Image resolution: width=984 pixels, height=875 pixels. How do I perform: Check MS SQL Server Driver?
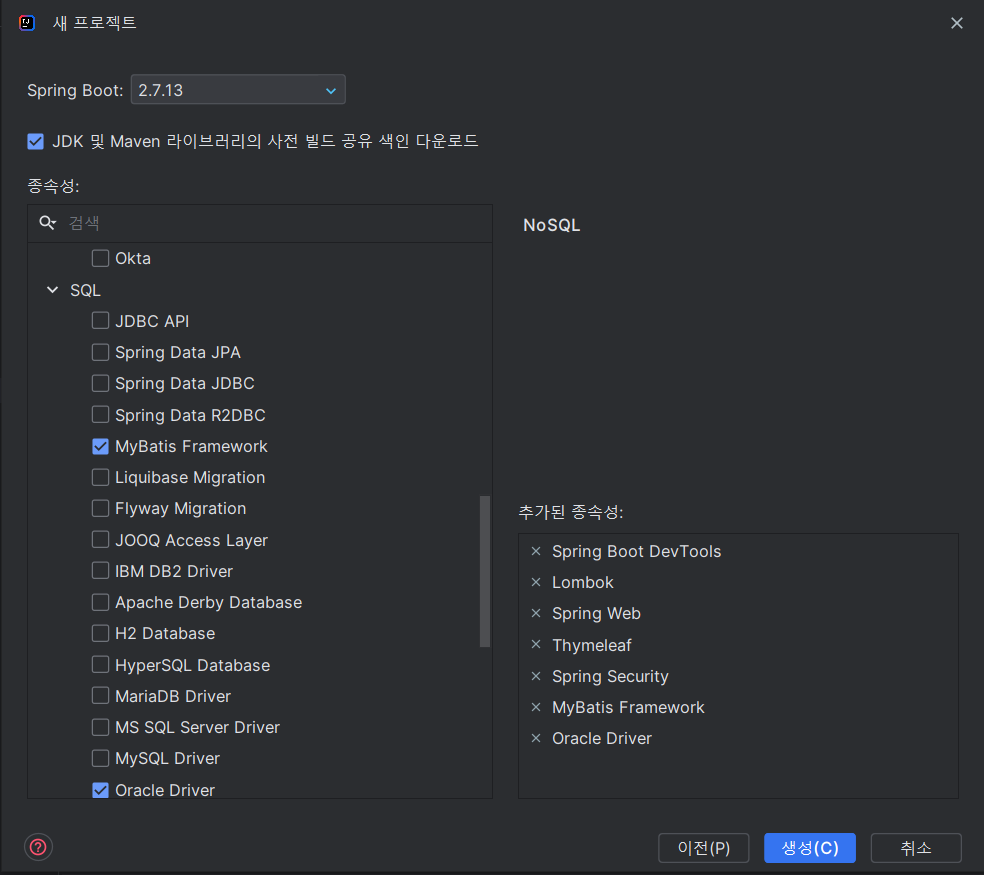click(x=100, y=727)
